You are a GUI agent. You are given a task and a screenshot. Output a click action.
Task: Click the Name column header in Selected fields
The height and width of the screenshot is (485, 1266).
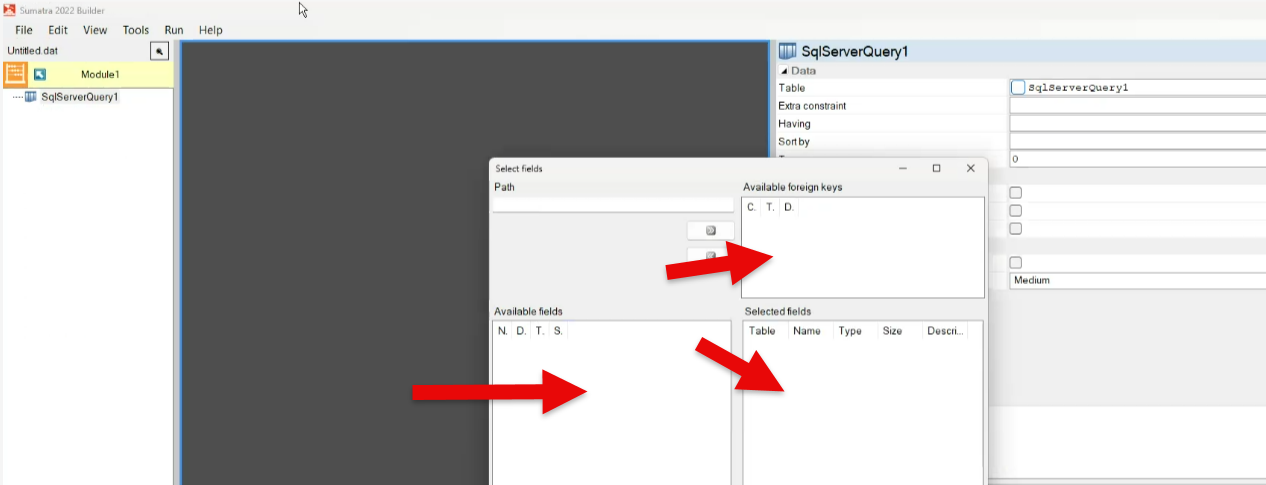pyautogui.click(x=806, y=331)
